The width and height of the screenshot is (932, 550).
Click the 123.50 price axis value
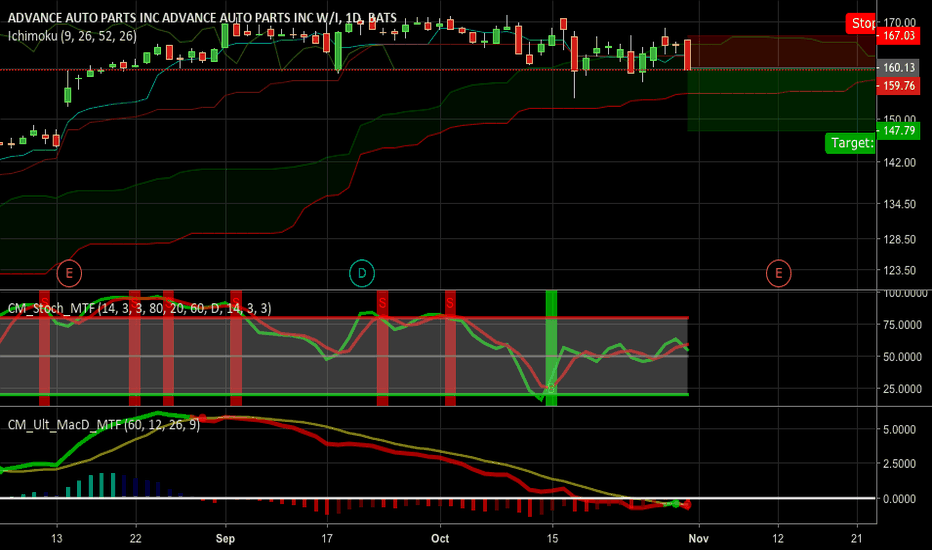pos(899,270)
